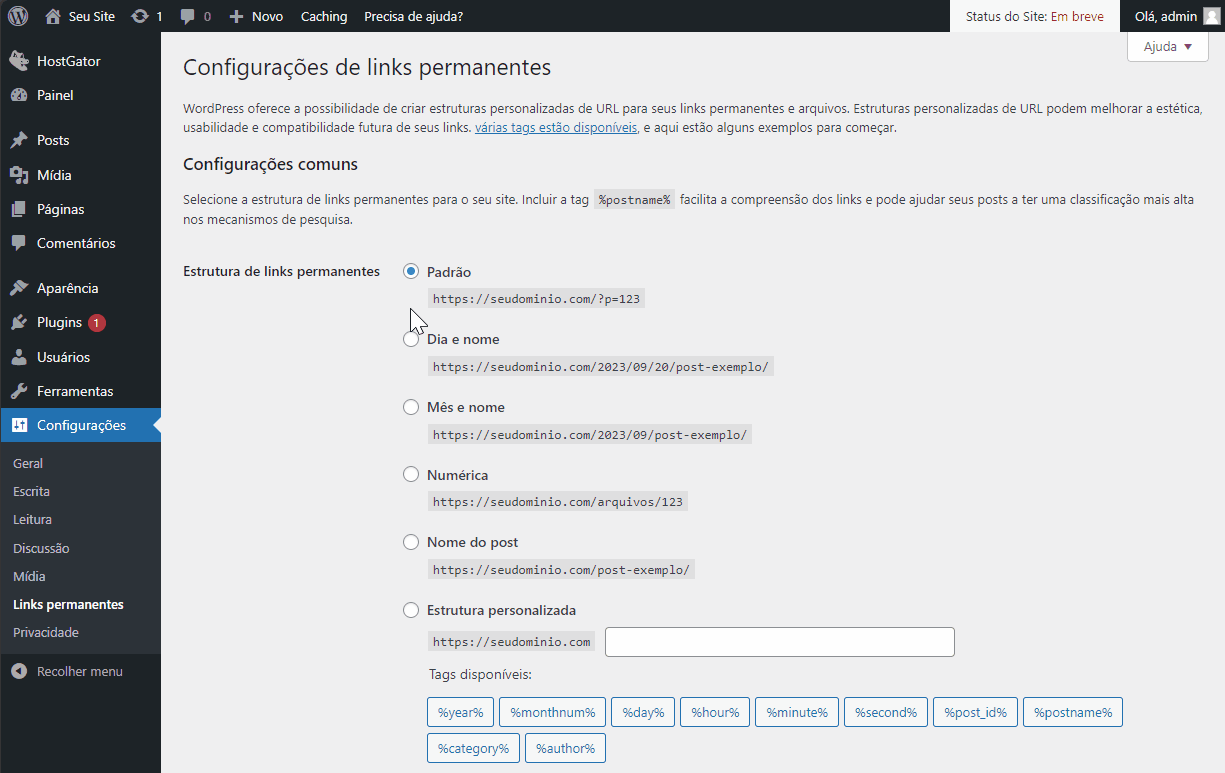Click the https://seudominio.com/post-exemplo/ example URL
Image resolution: width=1225 pixels, height=773 pixels.
coord(561,570)
